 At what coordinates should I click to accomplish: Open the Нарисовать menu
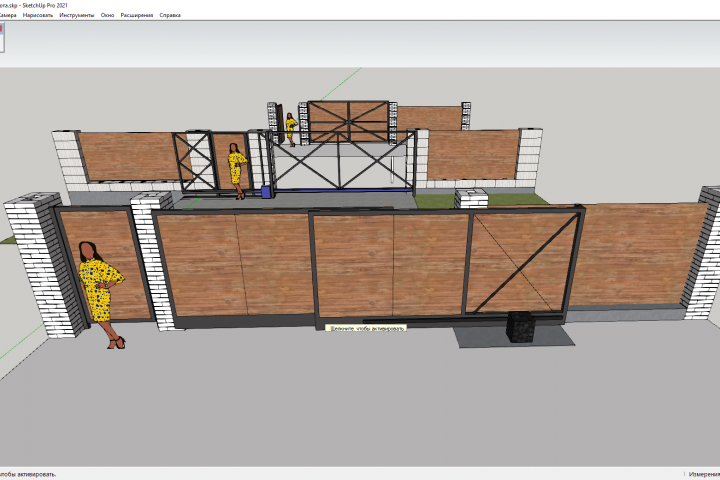tap(38, 15)
